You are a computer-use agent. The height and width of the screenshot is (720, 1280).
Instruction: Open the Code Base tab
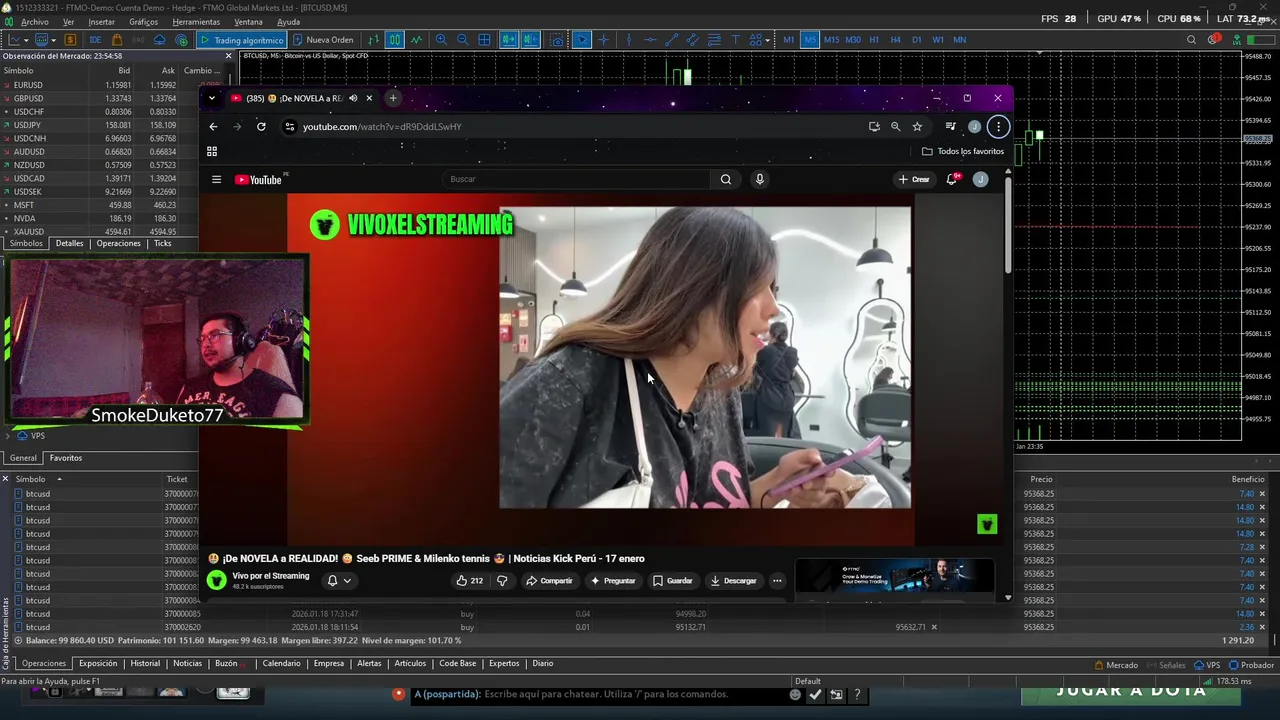(457, 663)
